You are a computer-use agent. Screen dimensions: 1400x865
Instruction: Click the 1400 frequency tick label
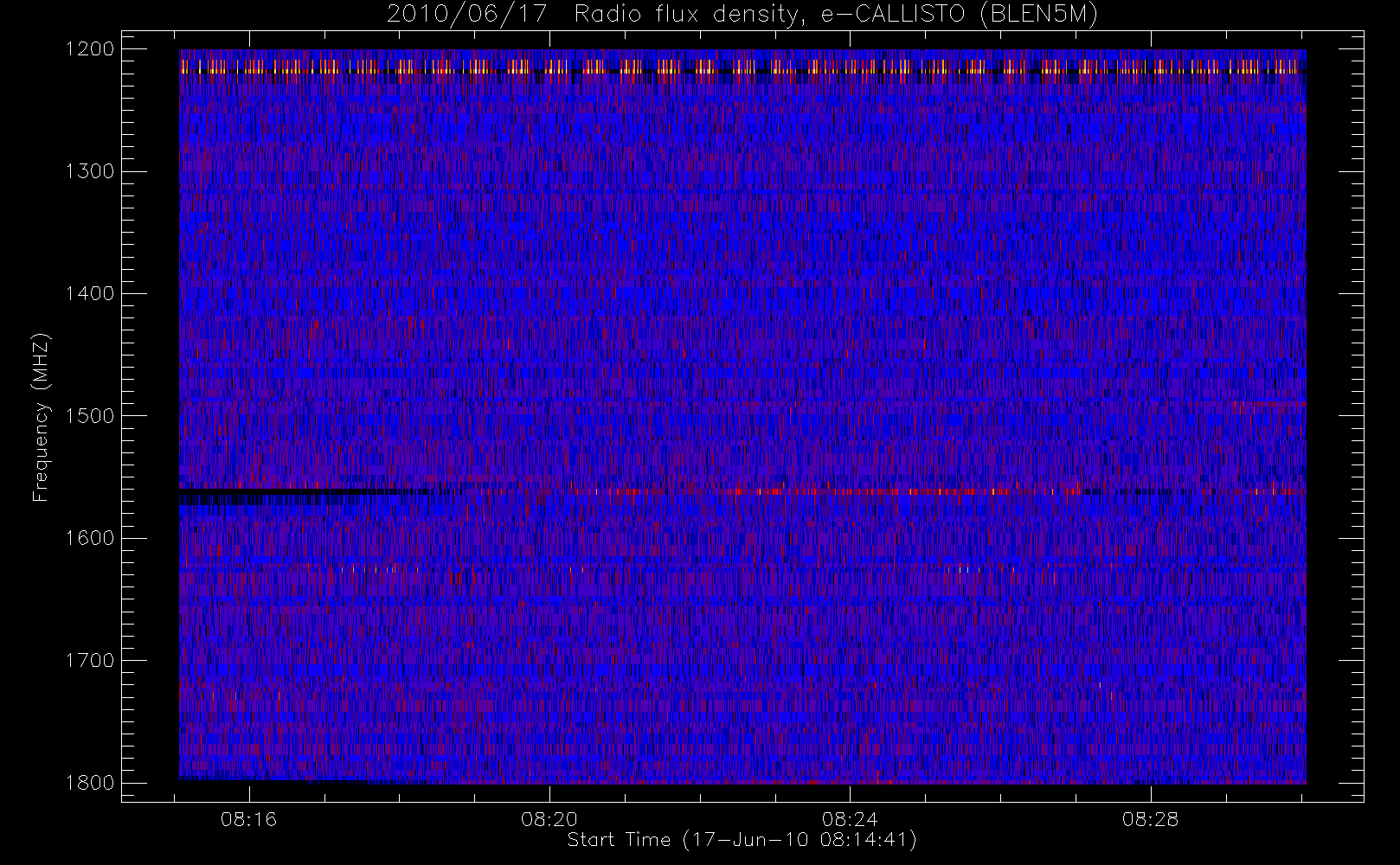(x=90, y=294)
